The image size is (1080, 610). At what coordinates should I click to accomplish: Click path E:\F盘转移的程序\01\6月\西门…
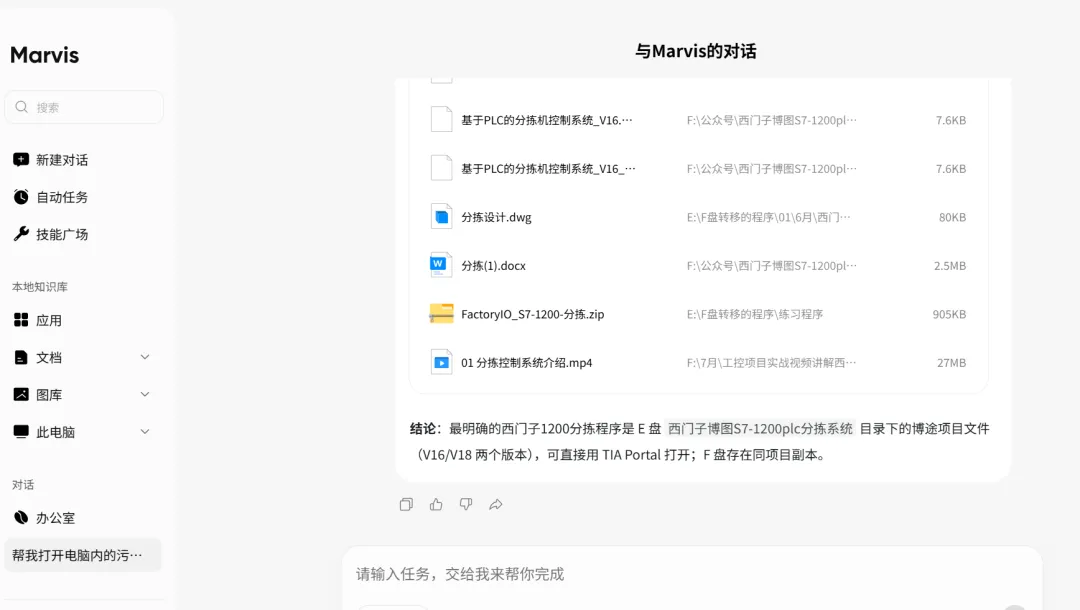[x=769, y=217]
